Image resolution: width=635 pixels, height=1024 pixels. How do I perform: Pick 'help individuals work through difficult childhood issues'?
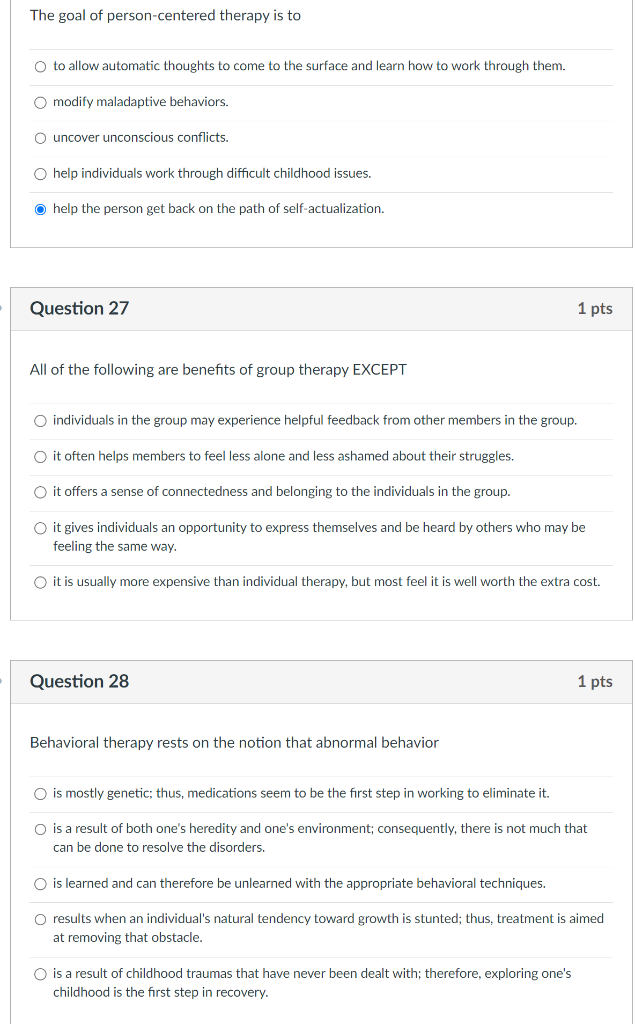[x=41, y=174]
